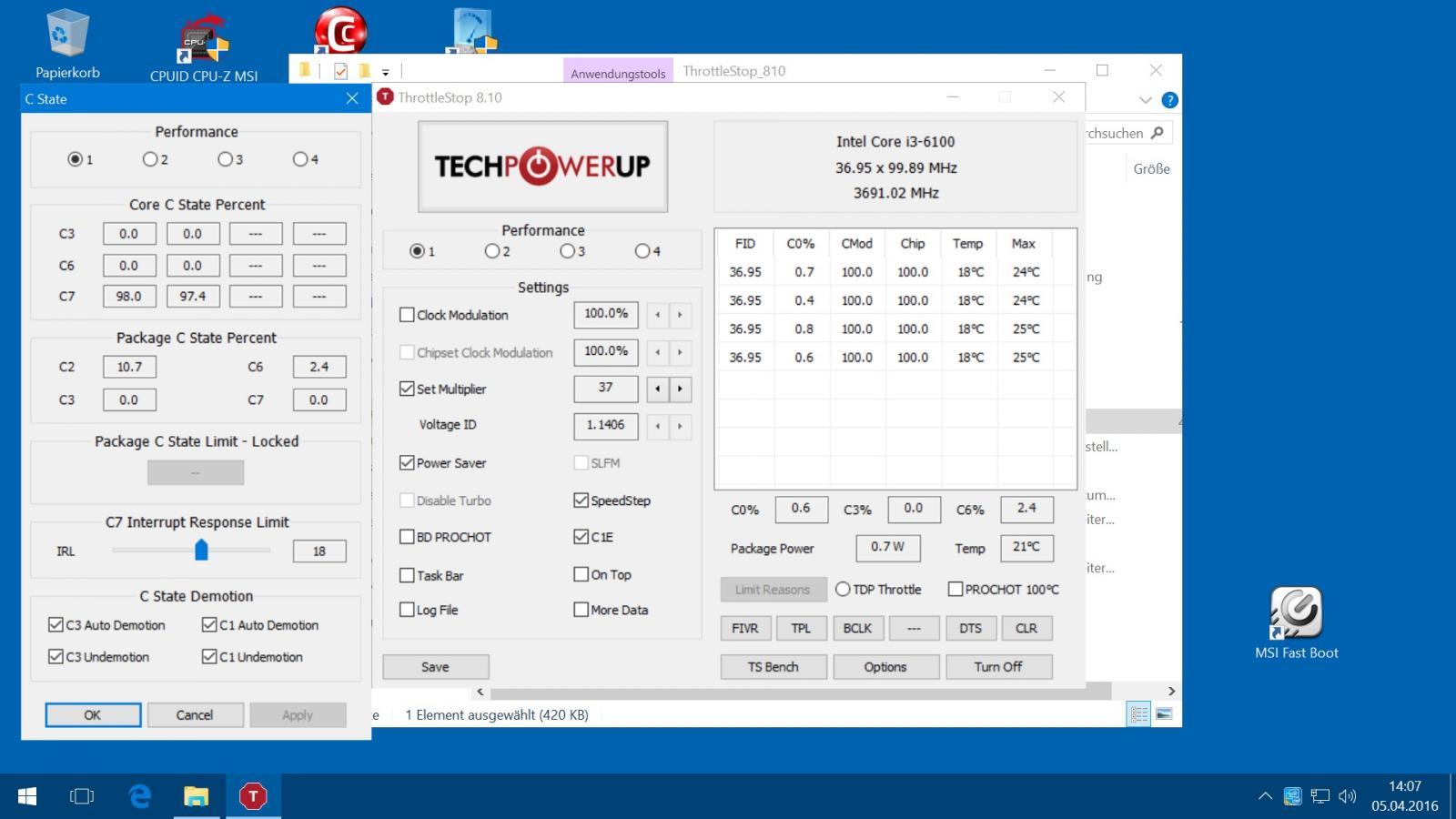Uncheck the Set Multiplier checkbox
Screen dimensions: 1456x819
[x=407, y=389]
